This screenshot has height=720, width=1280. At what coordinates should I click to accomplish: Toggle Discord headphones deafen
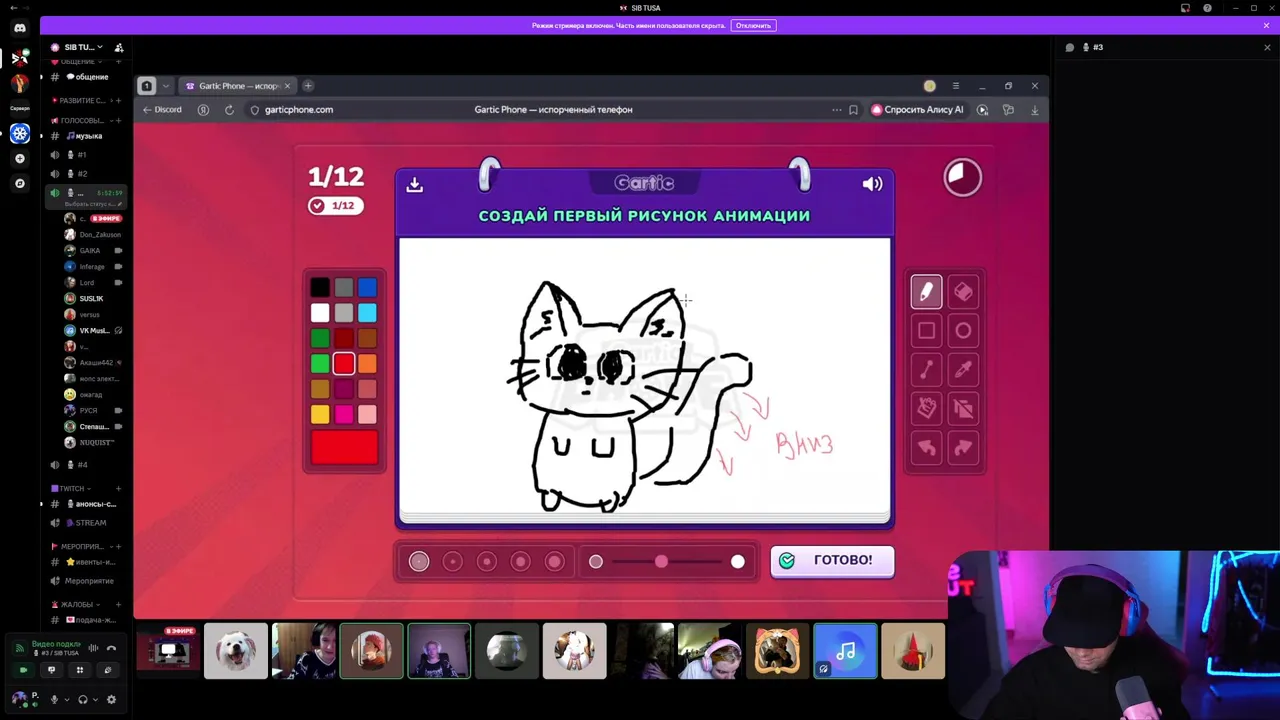click(83, 700)
